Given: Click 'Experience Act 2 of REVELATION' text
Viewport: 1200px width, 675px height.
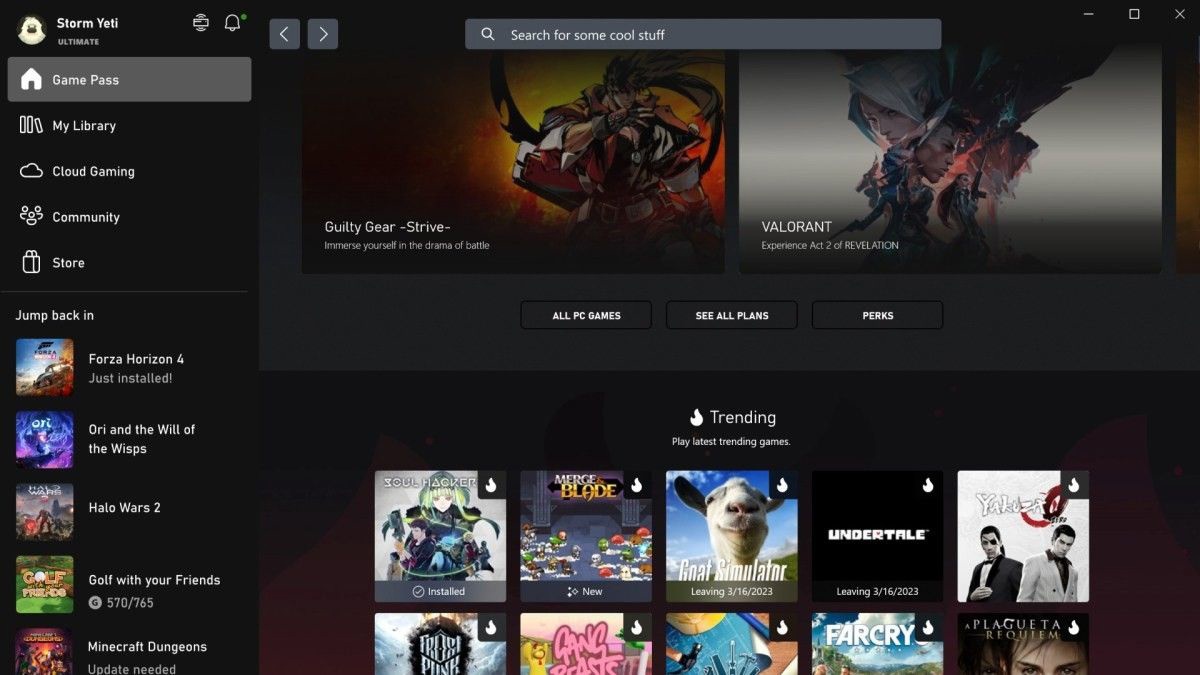Looking at the screenshot, I should coord(830,245).
